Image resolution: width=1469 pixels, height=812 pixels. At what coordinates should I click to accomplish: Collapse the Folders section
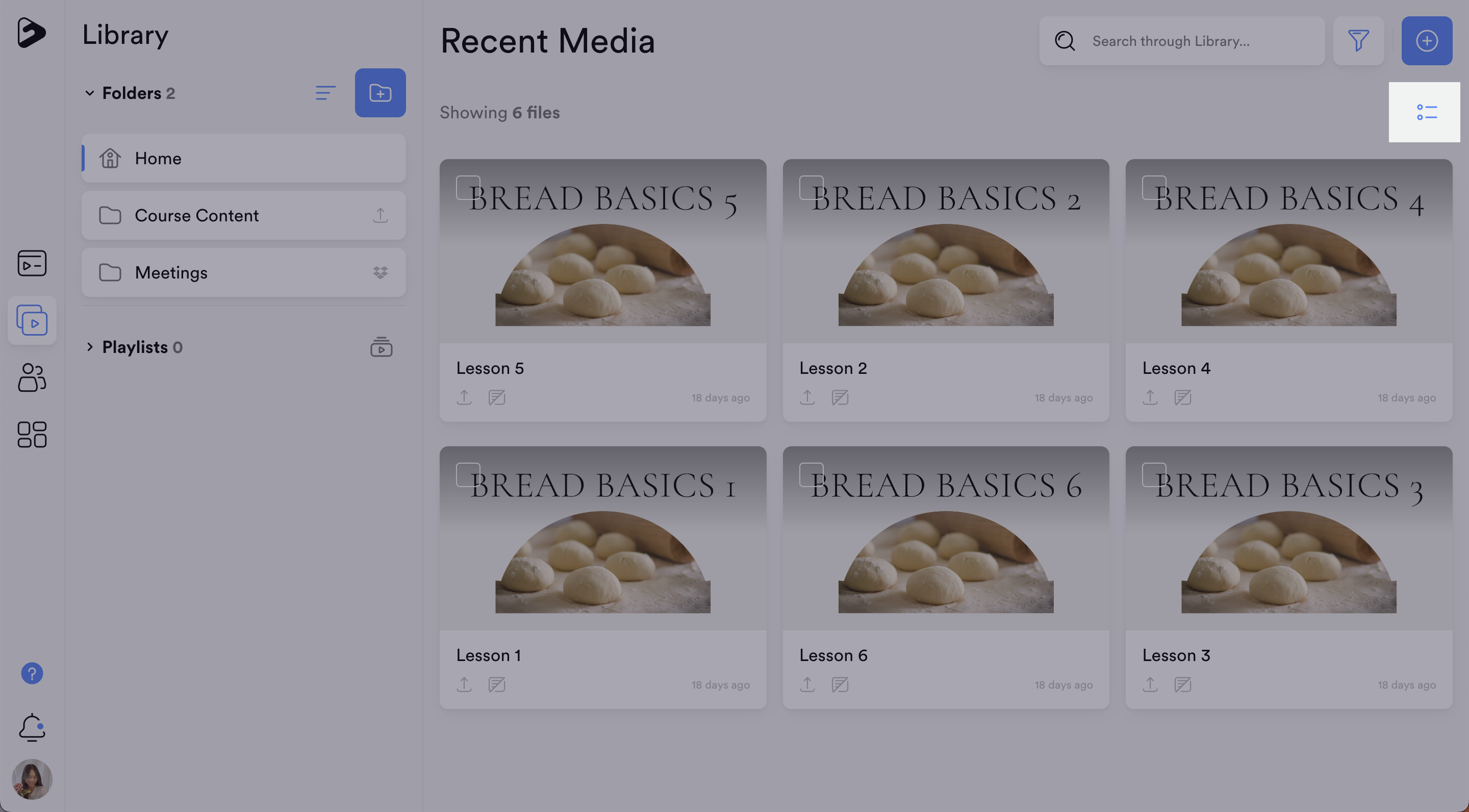pyautogui.click(x=90, y=93)
